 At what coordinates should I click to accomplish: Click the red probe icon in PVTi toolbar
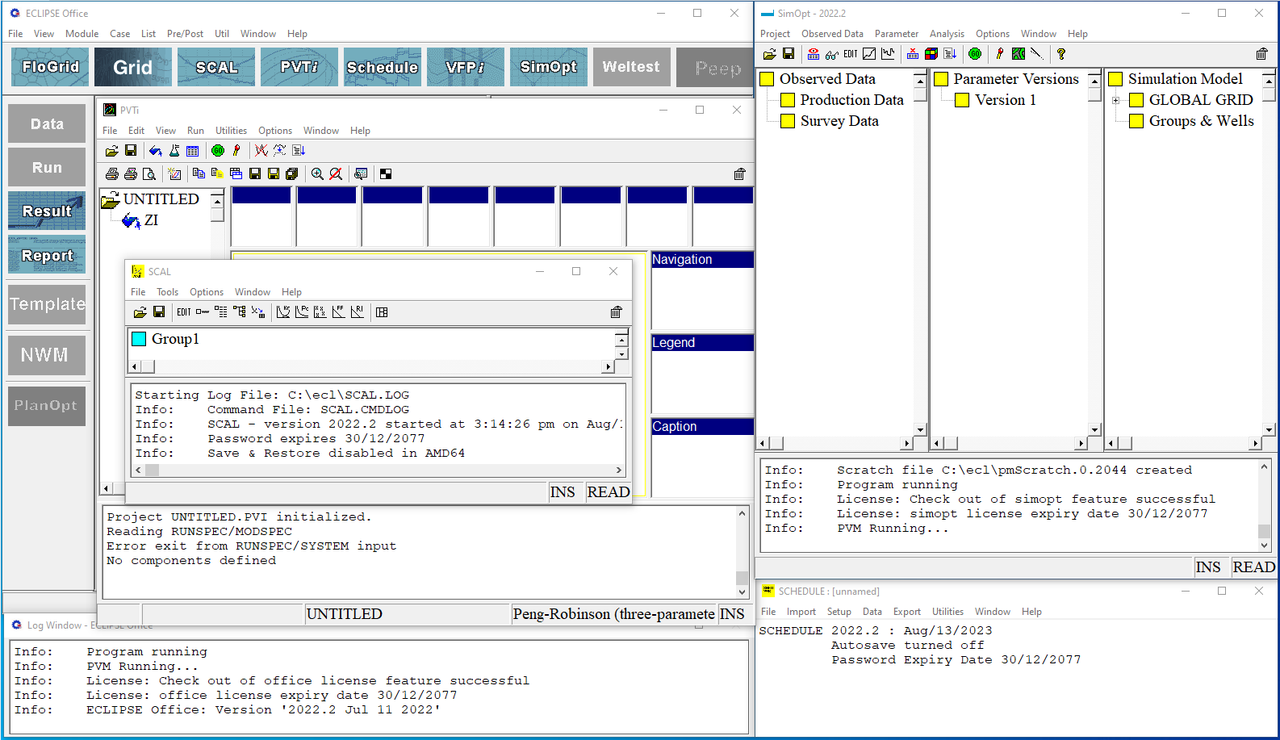[236, 151]
